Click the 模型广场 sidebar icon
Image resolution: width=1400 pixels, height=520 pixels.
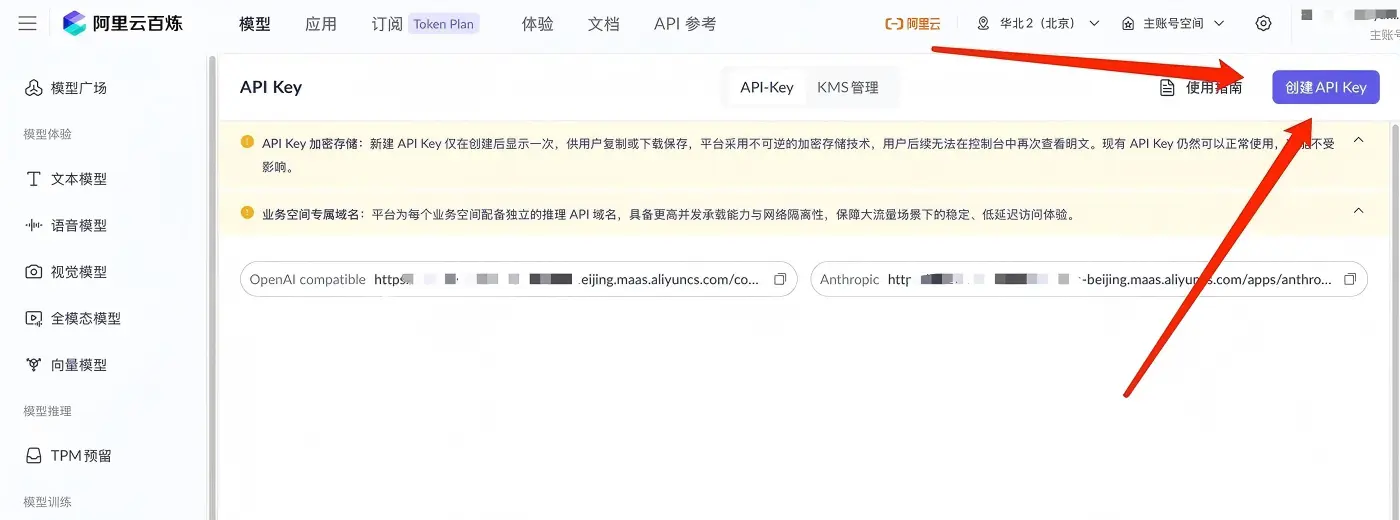click(x=34, y=88)
